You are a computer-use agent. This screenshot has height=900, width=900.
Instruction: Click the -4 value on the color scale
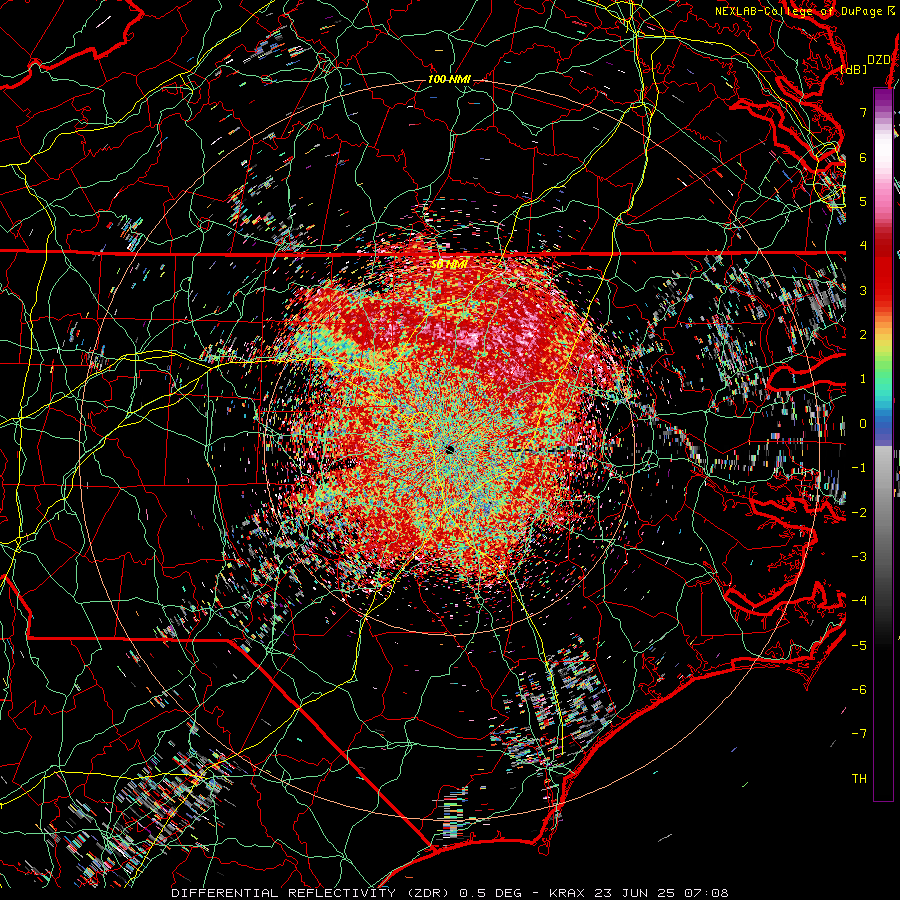coord(859,601)
